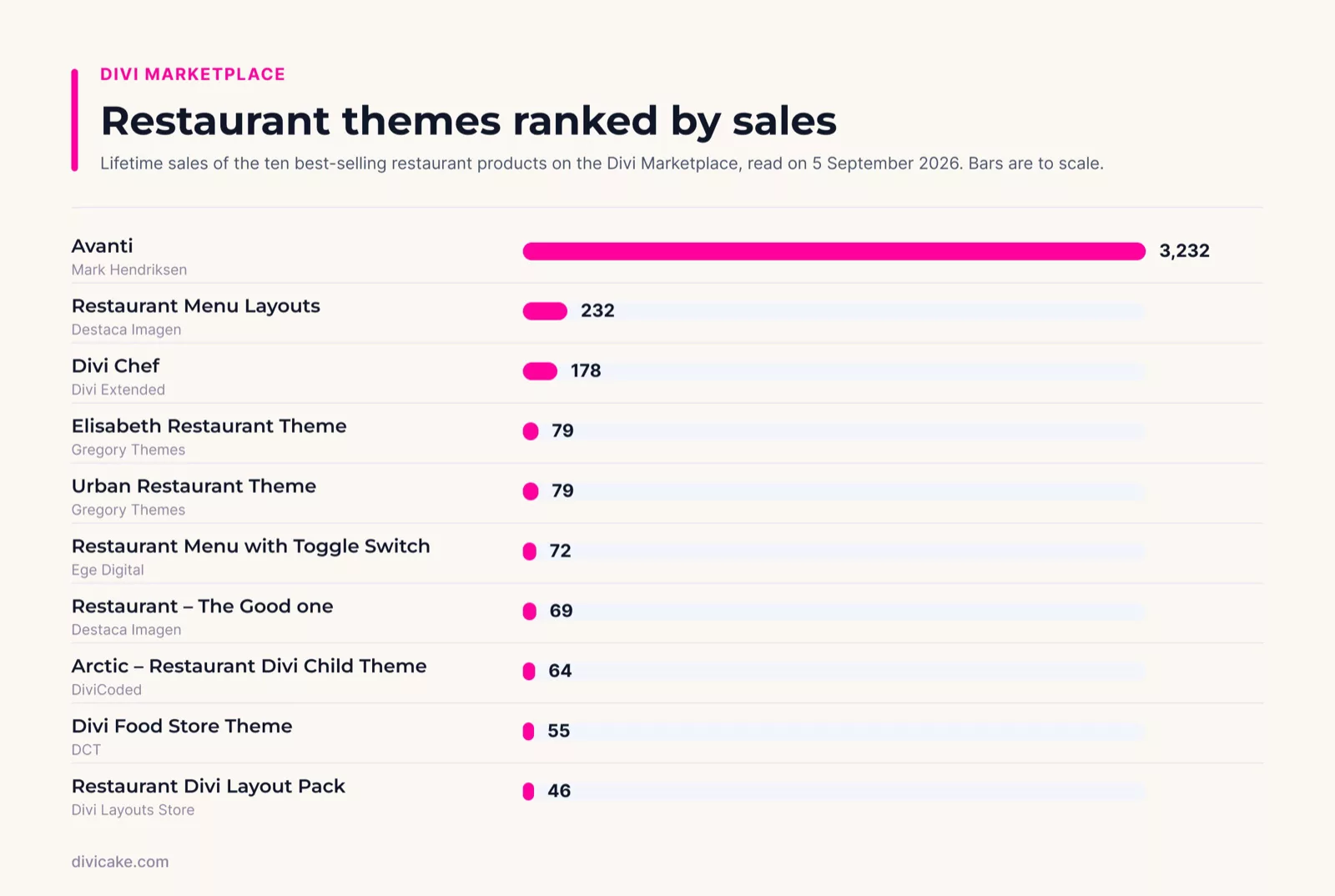Click Destaca Imagen under Restaurant – The Good one

[x=126, y=630]
